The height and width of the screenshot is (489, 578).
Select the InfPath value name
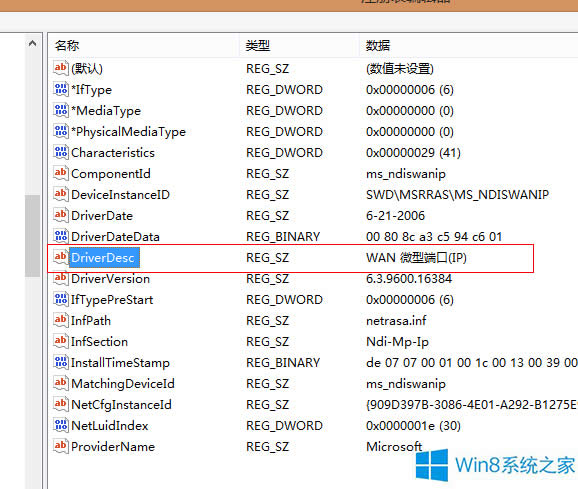point(91,321)
